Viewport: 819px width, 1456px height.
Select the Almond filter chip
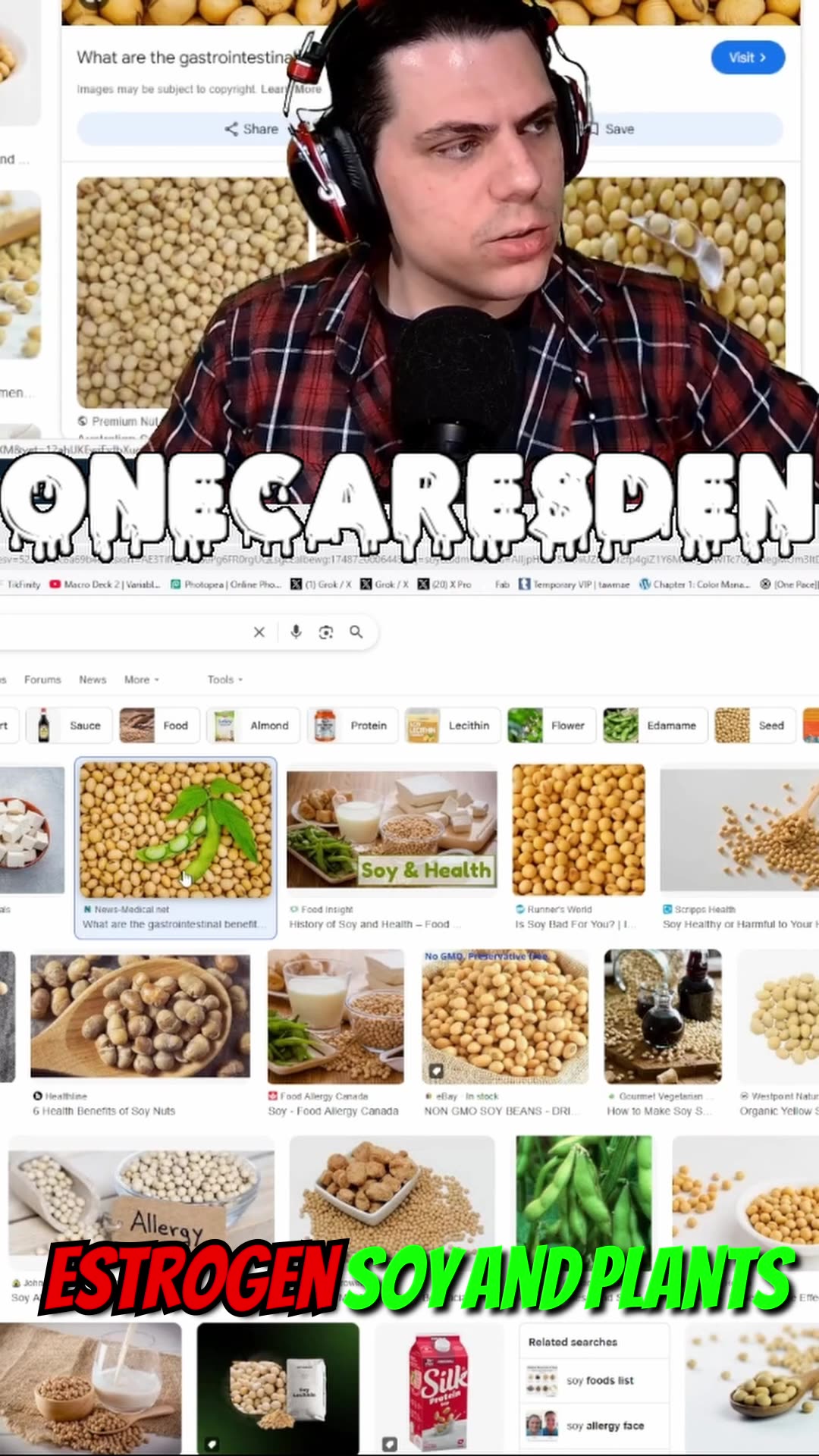click(253, 725)
